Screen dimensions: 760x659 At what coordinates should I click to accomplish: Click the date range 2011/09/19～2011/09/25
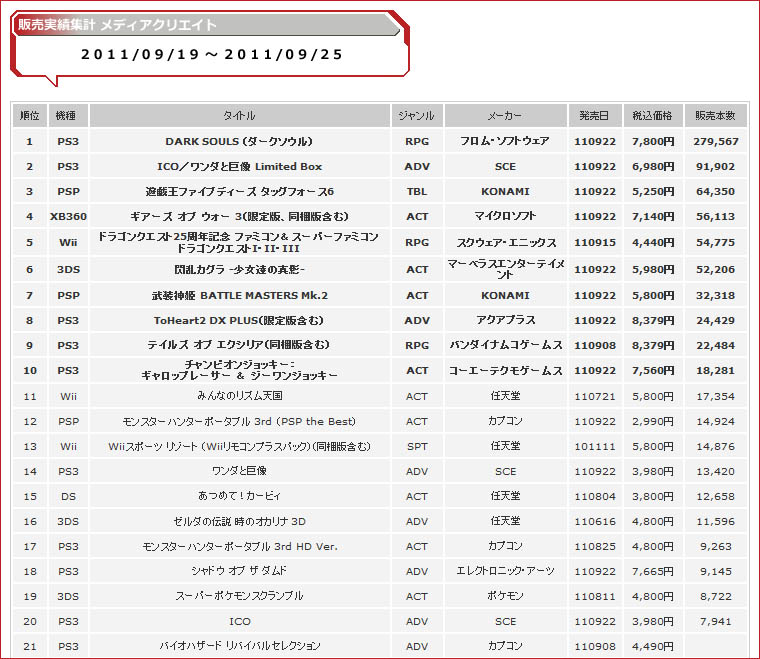pos(212,54)
